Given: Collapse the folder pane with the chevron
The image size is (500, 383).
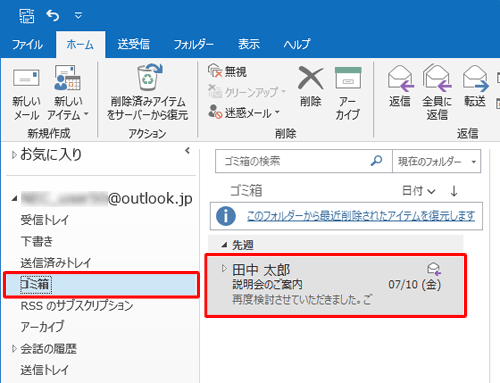Looking at the screenshot, I should [188, 151].
